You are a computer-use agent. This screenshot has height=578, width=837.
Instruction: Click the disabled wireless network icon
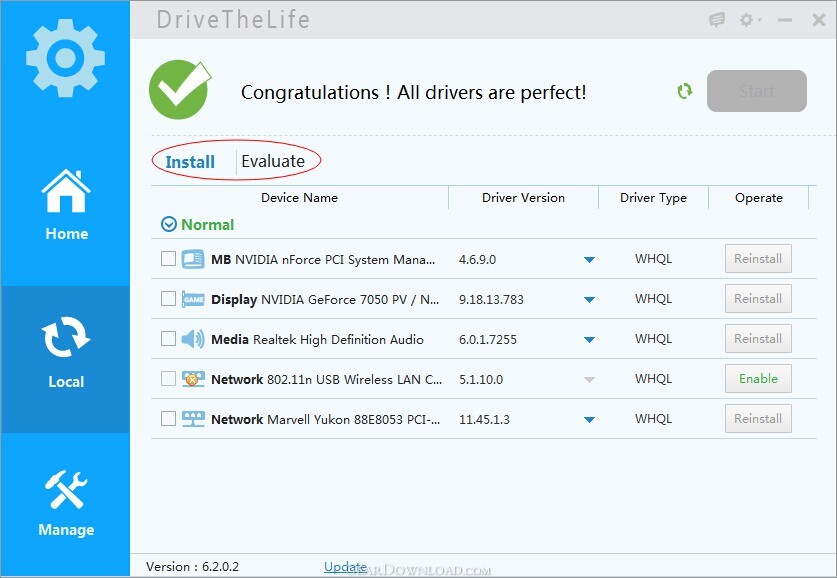[x=193, y=379]
